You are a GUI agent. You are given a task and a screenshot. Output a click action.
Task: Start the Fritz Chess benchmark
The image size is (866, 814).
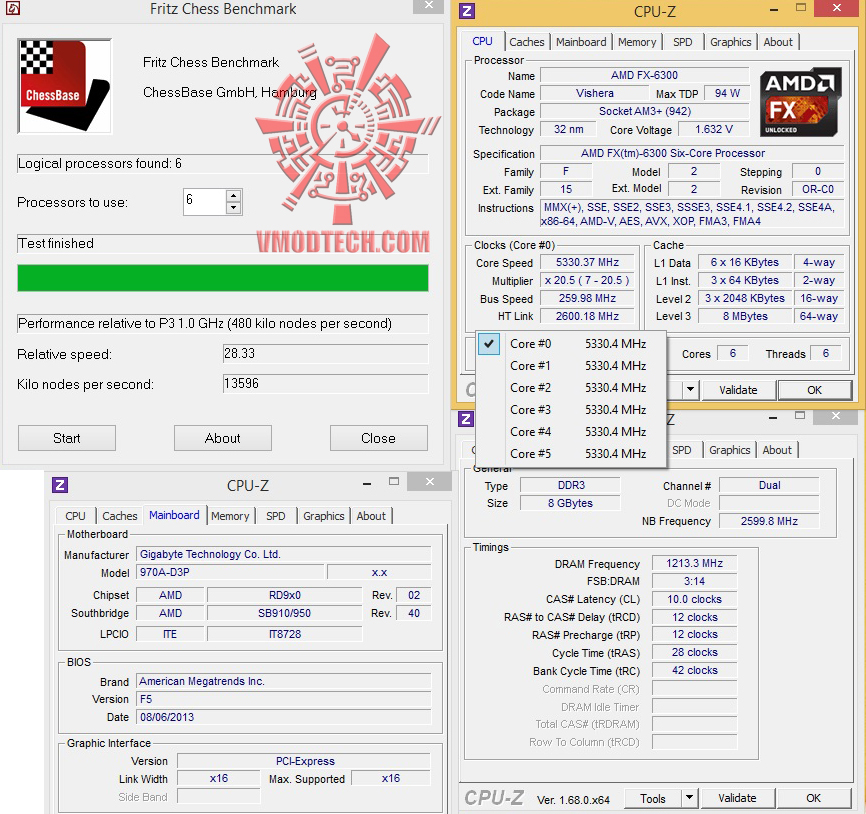67,438
